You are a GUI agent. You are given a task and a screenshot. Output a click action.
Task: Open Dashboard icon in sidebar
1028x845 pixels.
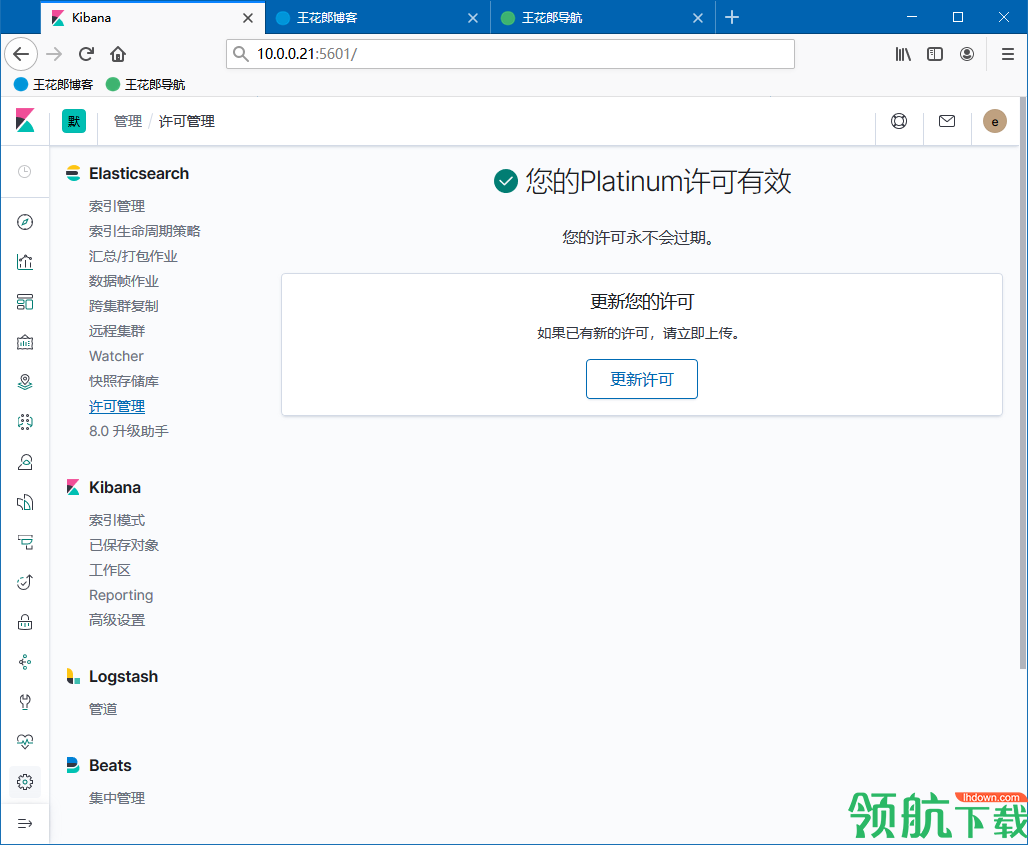(x=25, y=302)
